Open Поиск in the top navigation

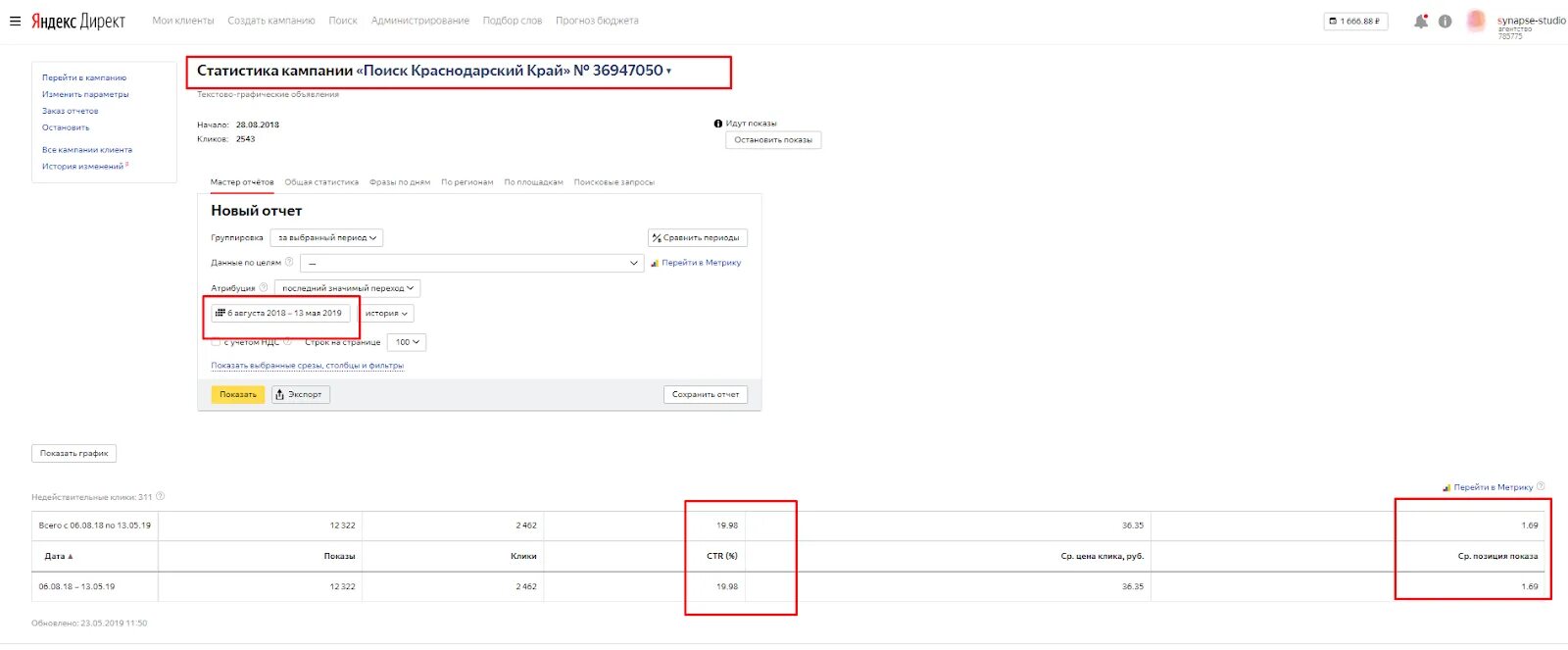pyautogui.click(x=343, y=21)
